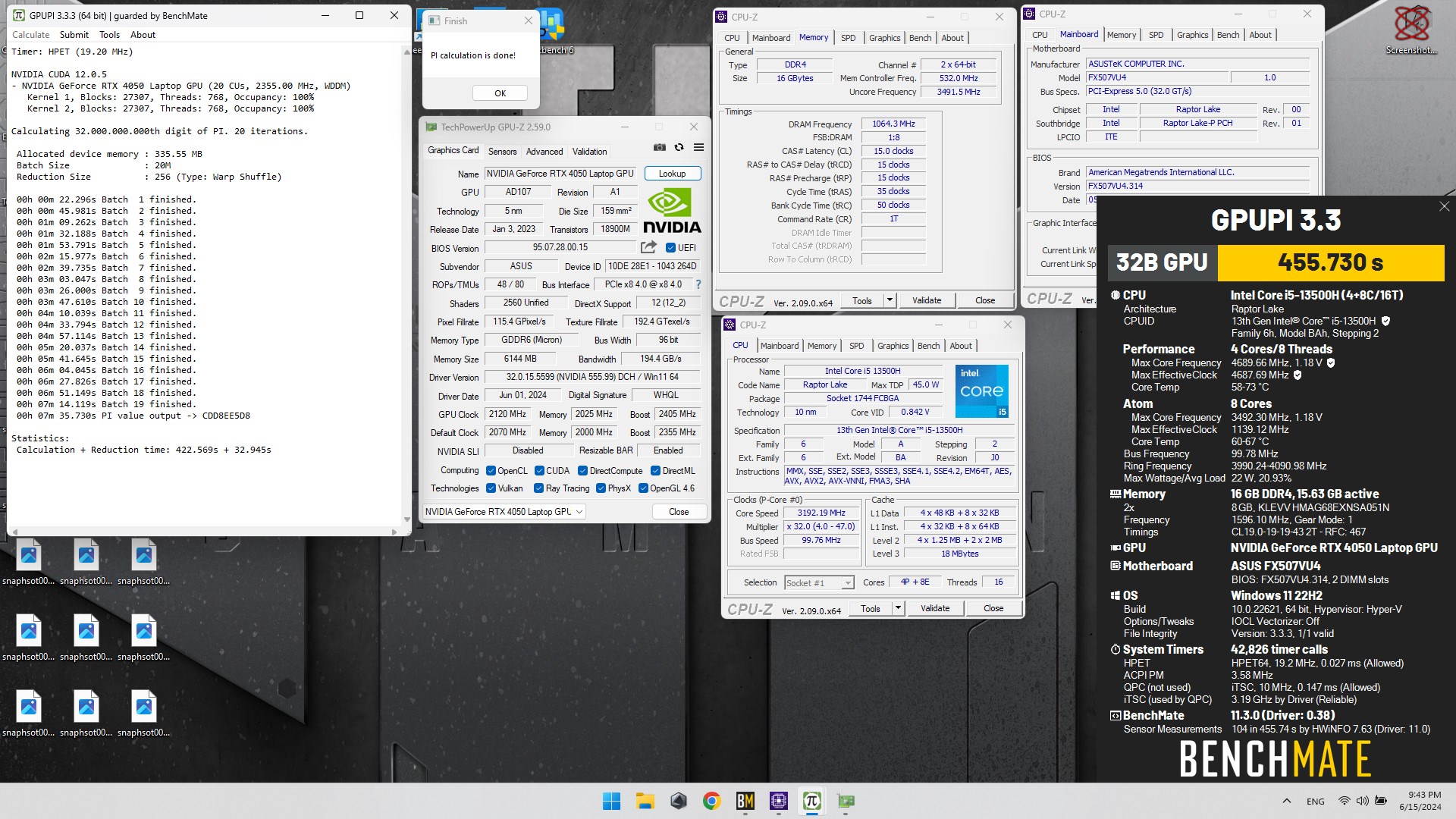The image size is (1456, 819).
Task: Toggle the UEFI checkbox in GPU-Z
Action: [x=670, y=248]
